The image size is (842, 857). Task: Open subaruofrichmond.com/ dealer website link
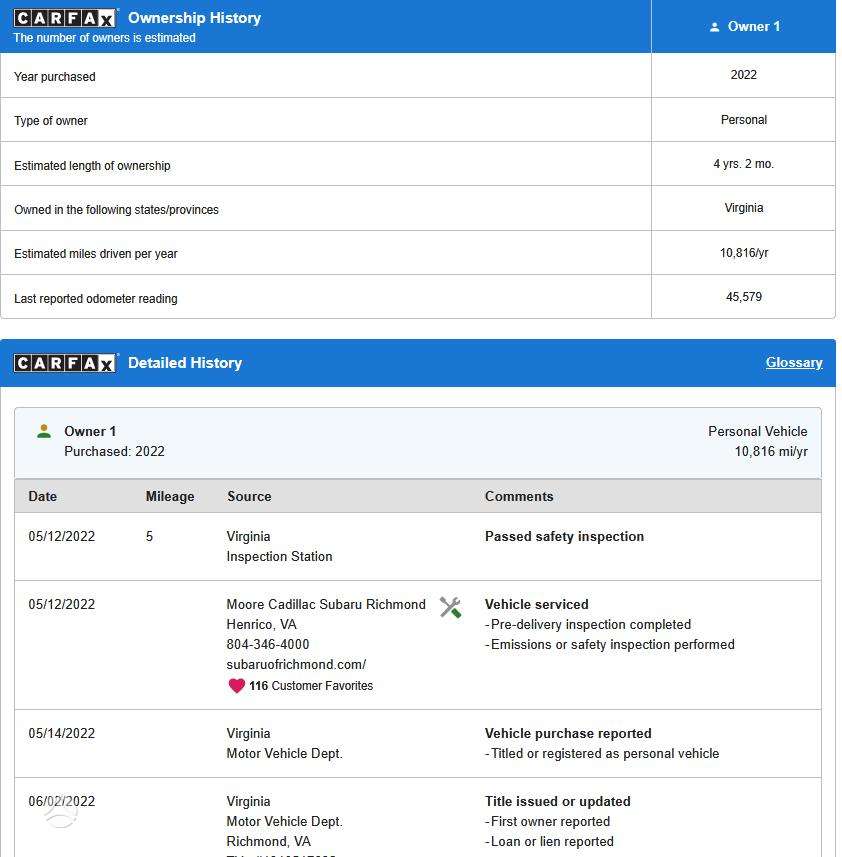tap(296, 665)
